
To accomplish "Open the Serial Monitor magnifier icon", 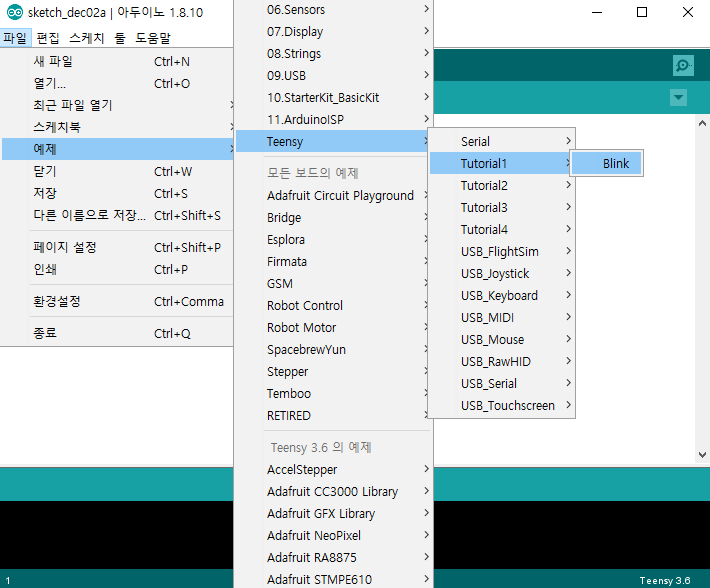I will click(x=683, y=65).
